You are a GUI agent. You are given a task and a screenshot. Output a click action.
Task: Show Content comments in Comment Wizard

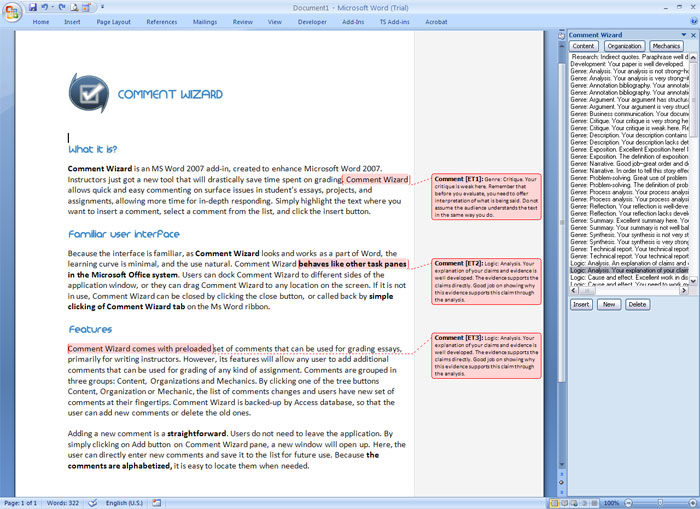pos(583,46)
